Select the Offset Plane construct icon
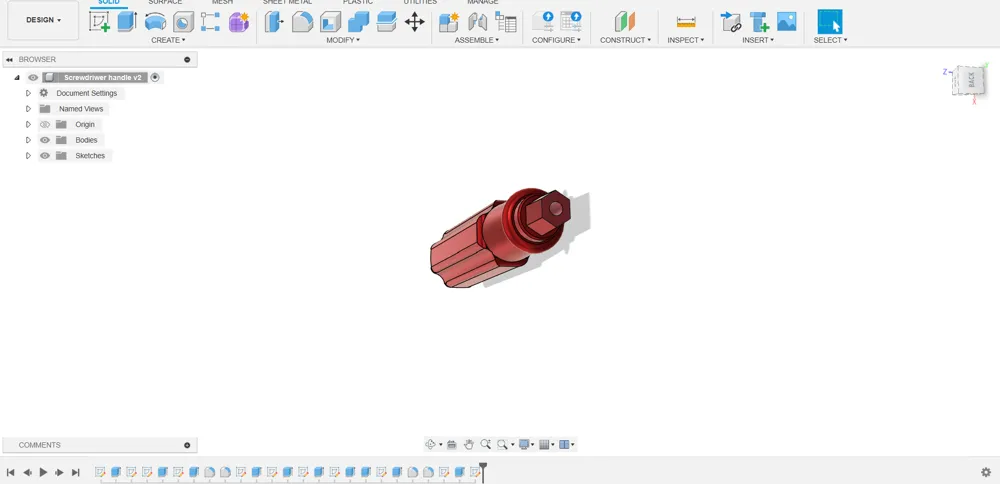The width and height of the screenshot is (1000, 484). (625, 22)
